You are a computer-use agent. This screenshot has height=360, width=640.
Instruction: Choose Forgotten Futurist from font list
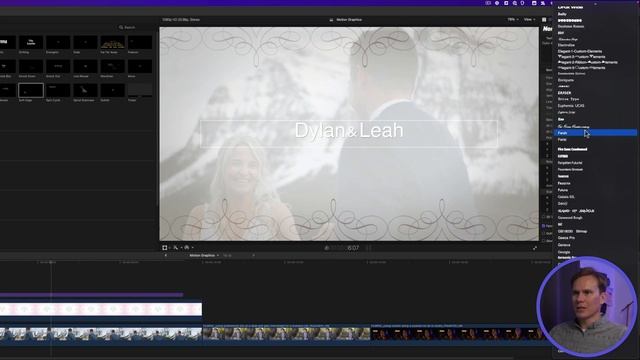(570, 163)
